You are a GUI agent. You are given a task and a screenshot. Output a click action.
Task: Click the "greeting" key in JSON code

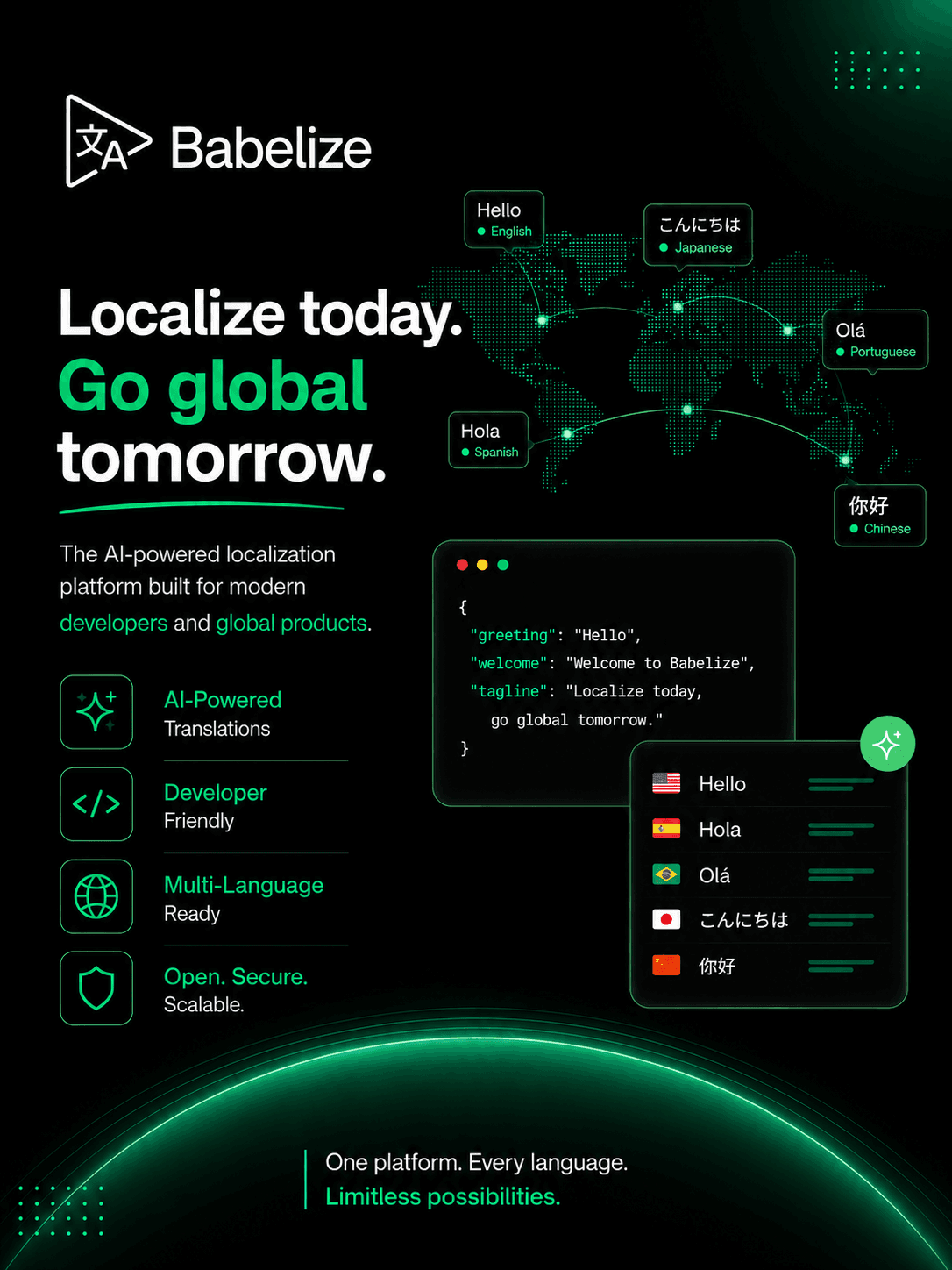(513, 635)
